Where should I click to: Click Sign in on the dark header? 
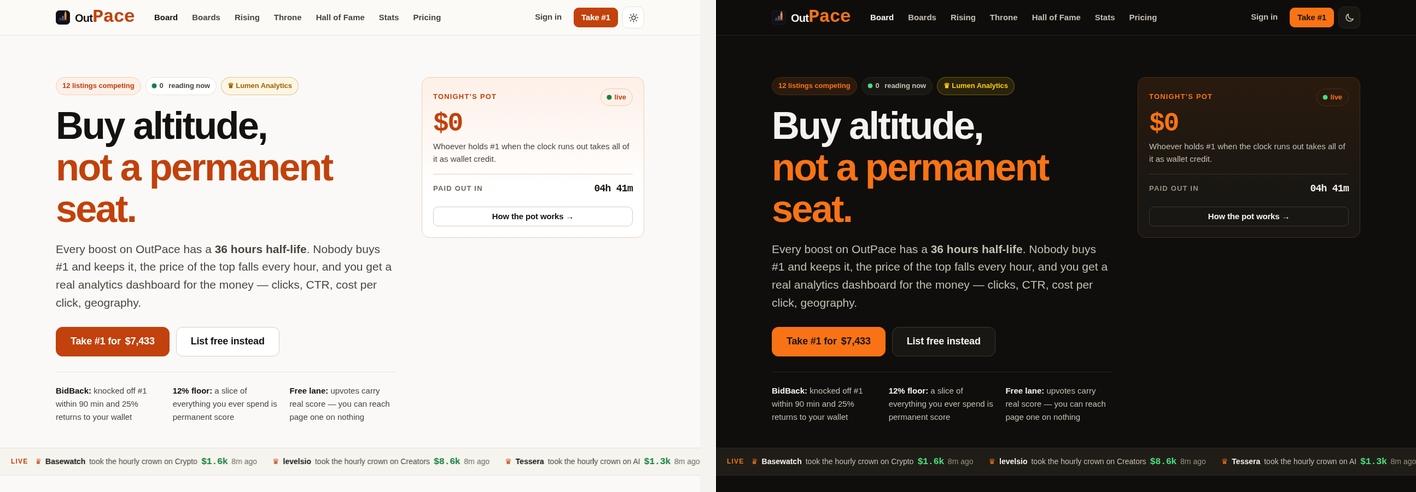1264,17
